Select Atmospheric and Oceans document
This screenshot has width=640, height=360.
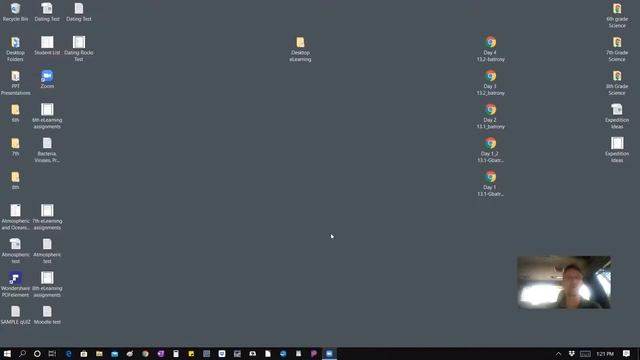tap(15, 217)
